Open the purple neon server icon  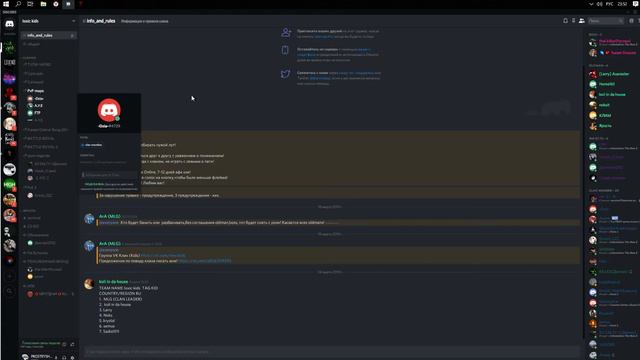click(9, 78)
